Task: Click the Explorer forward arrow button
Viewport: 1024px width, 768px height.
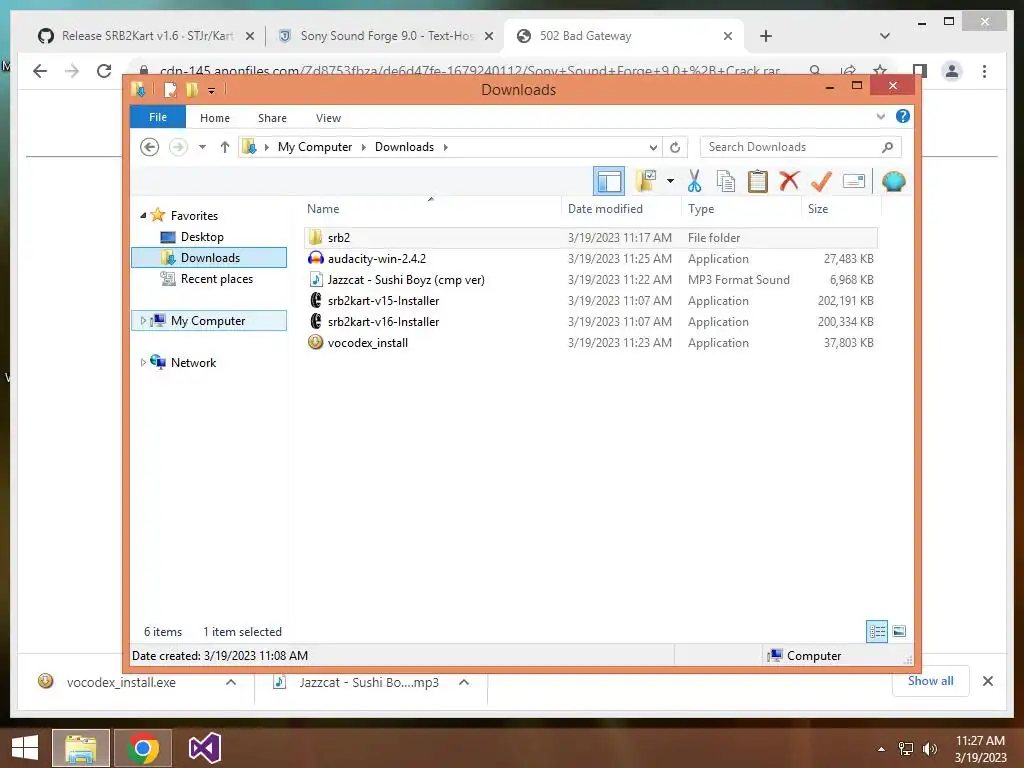Action: [178, 147]
